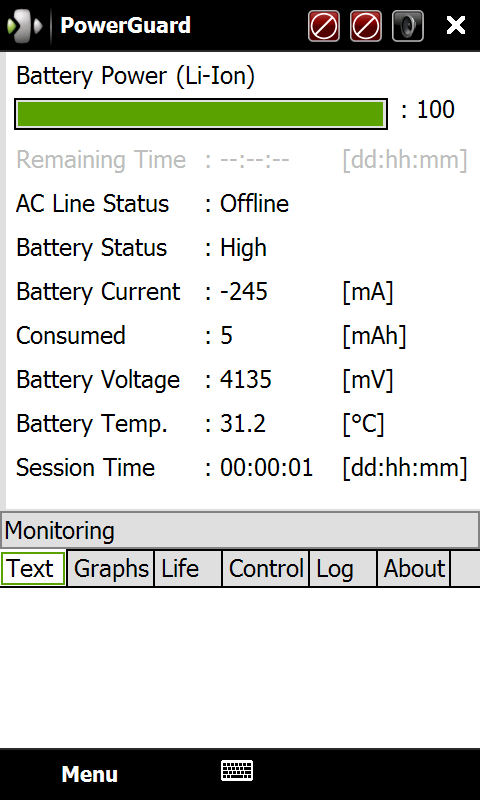The width and height of the screenshot is (480, 800).
Task: Click the PowerGuard title text
Action: click(x=125, y=25)
